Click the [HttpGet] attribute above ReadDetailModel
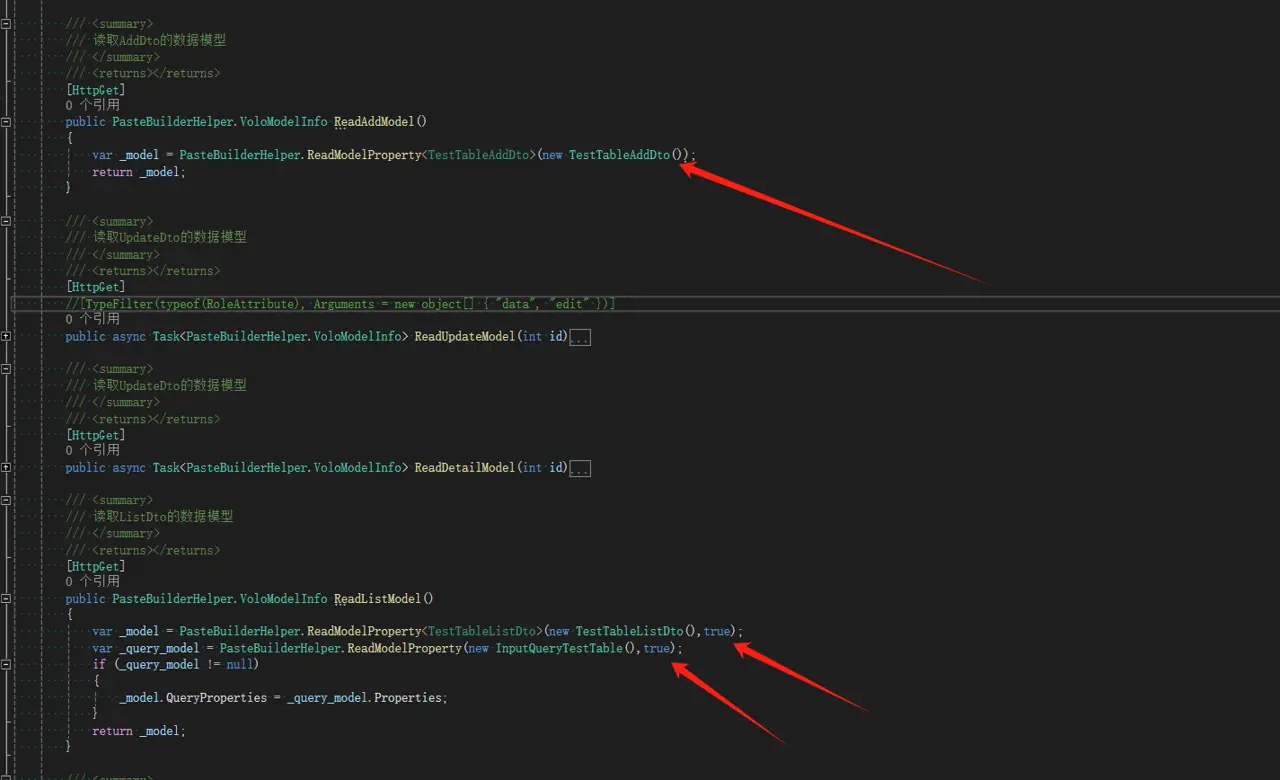This screenshot has height=780, width=1280. click(x=96, y=435)
